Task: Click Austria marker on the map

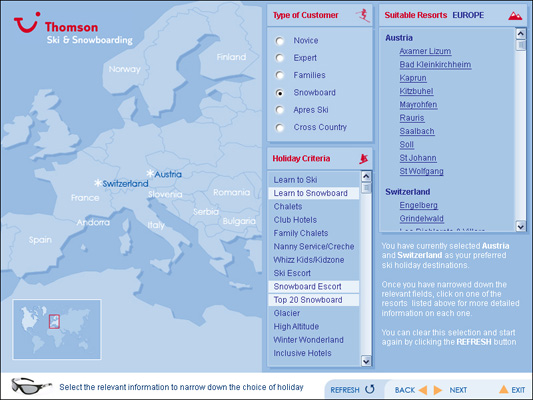Action: (x=165, y=174)
